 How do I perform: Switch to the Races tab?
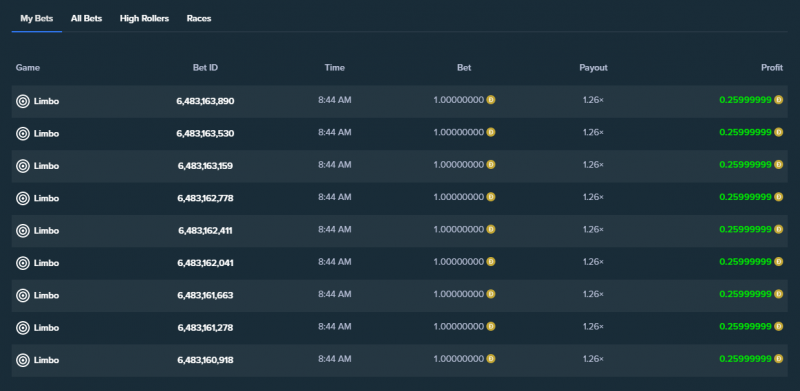click(x=199, y=18)
